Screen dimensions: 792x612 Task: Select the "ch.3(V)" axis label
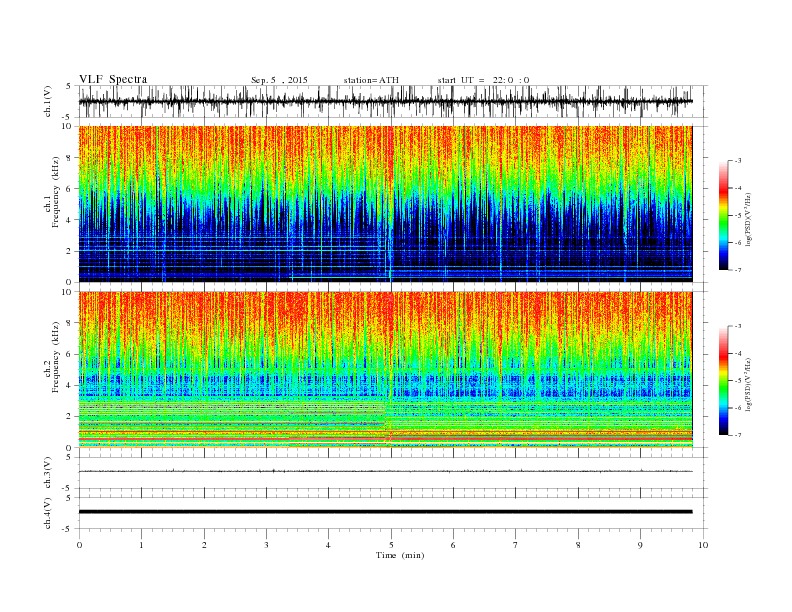point(48,473)
